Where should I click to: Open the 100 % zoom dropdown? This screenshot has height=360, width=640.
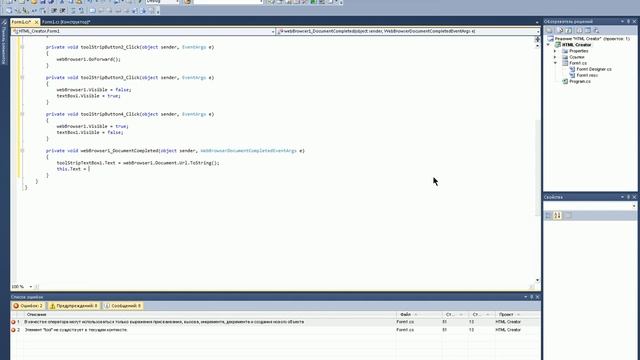tap(31, 287)
